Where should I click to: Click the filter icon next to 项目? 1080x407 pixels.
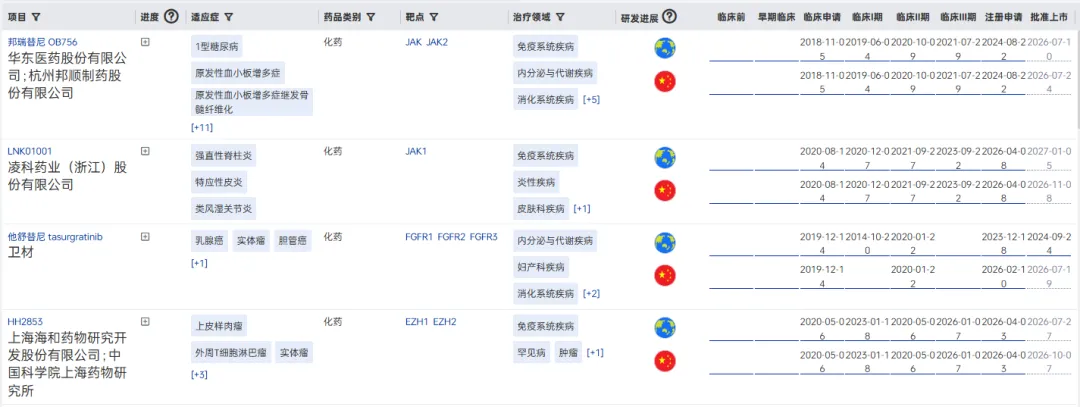click(37, 17)
